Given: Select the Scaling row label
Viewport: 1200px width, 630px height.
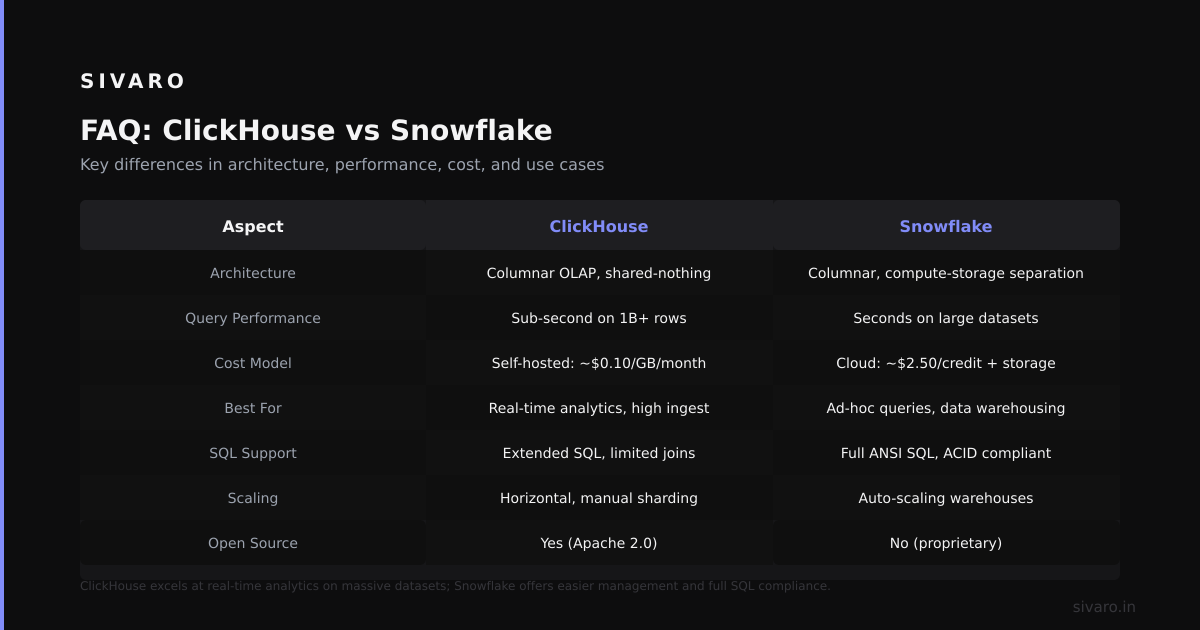Looking at the screenshot, I should point(253,498).
